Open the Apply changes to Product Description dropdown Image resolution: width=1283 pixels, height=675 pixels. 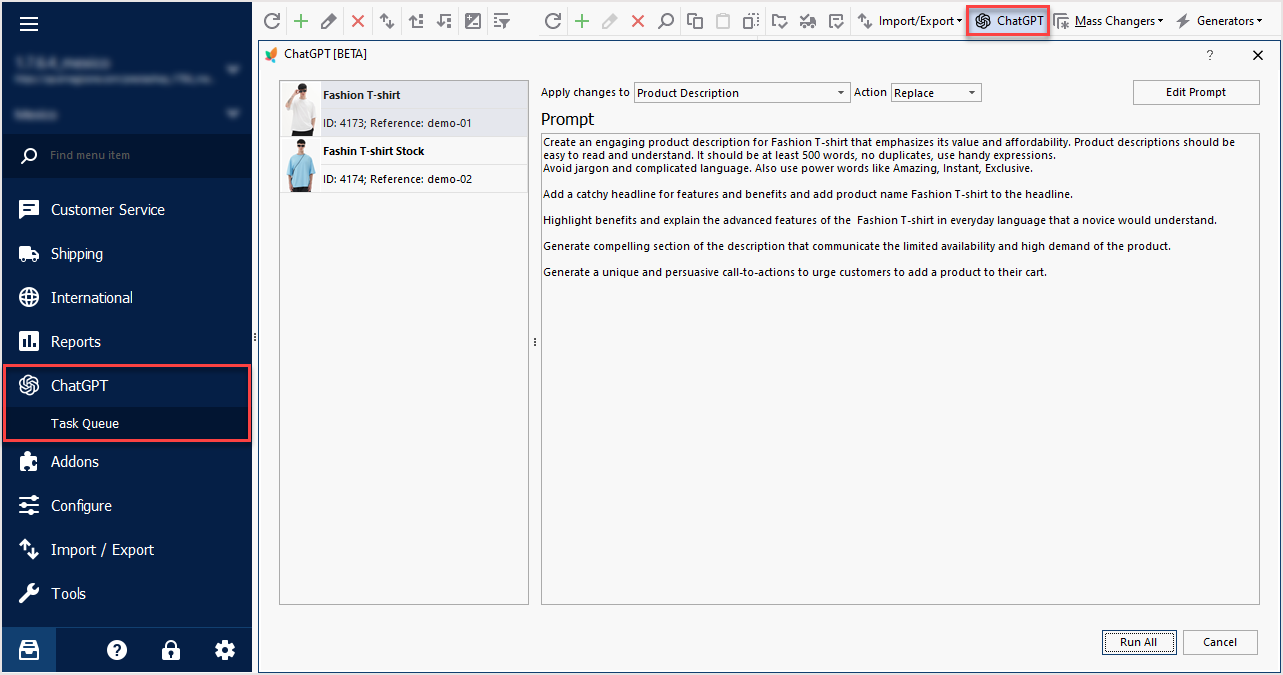(x=742, y=93)
